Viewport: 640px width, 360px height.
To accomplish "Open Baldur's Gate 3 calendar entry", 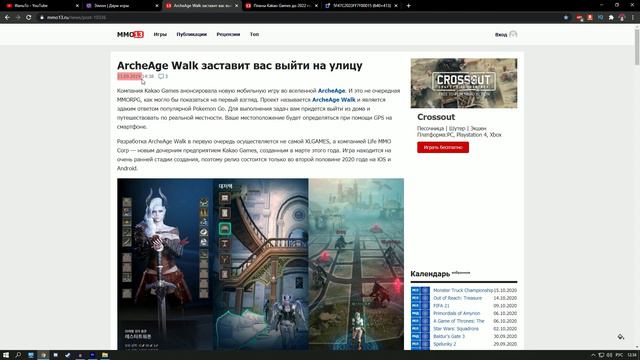I will click(449, 336).
